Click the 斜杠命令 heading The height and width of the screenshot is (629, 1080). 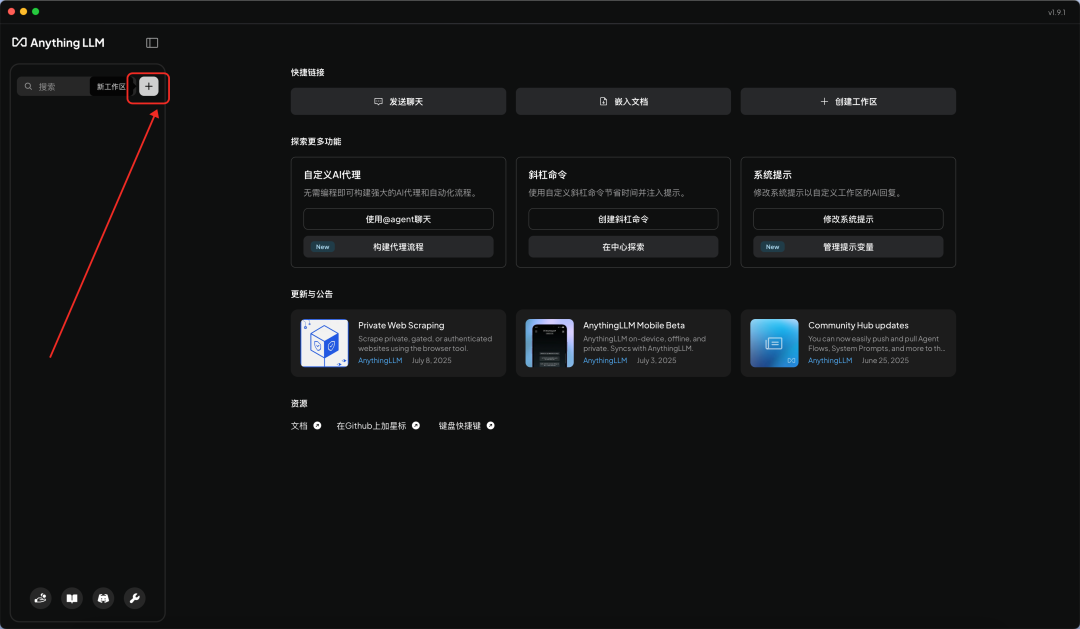pos(548,175)
